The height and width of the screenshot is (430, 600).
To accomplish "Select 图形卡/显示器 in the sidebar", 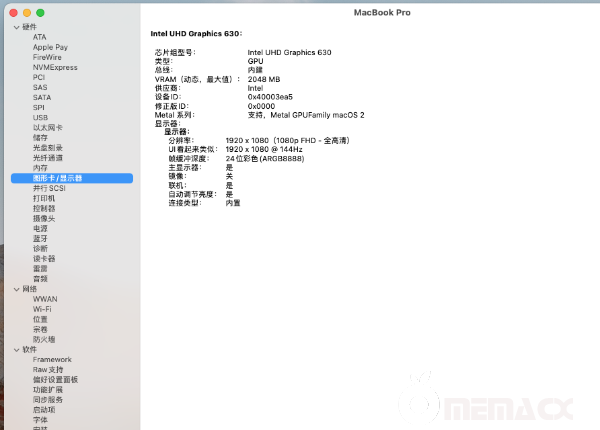I will [58, 178].
